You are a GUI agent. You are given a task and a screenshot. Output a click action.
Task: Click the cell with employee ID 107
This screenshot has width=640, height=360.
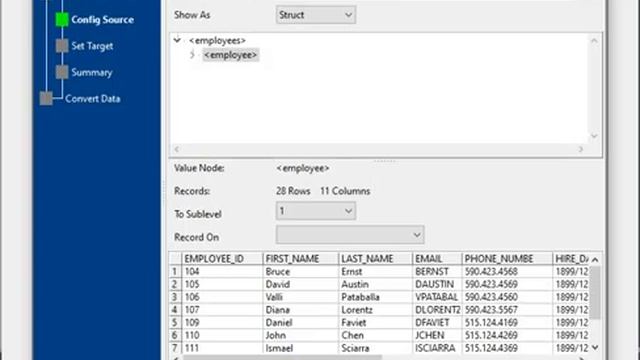tap(222, 310)
